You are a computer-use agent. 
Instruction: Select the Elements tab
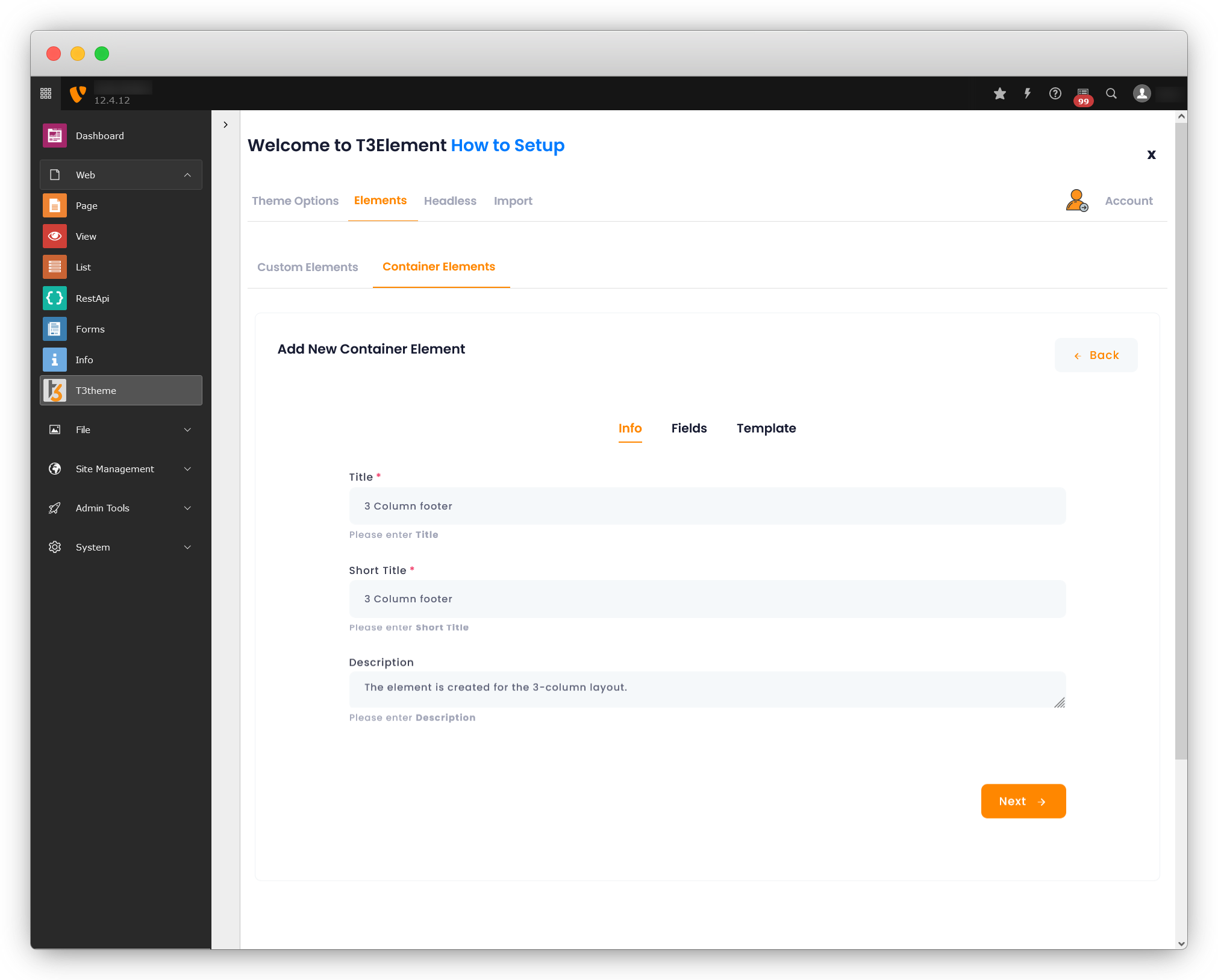[x=380, y=201]
